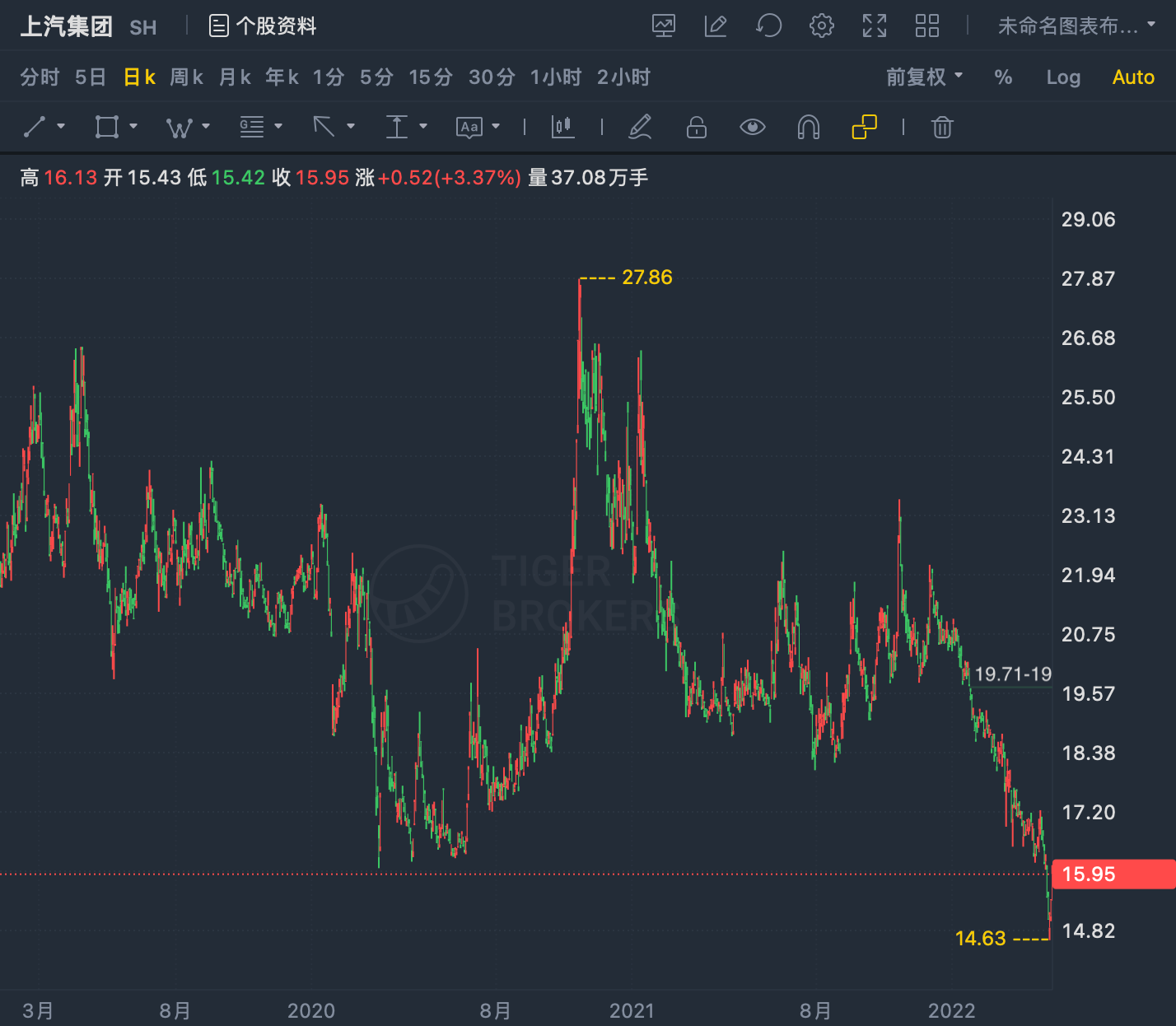Open the multi-chart grid layout icon
Viewport: 1176px width, 1026px height.
tap(927, 26)
